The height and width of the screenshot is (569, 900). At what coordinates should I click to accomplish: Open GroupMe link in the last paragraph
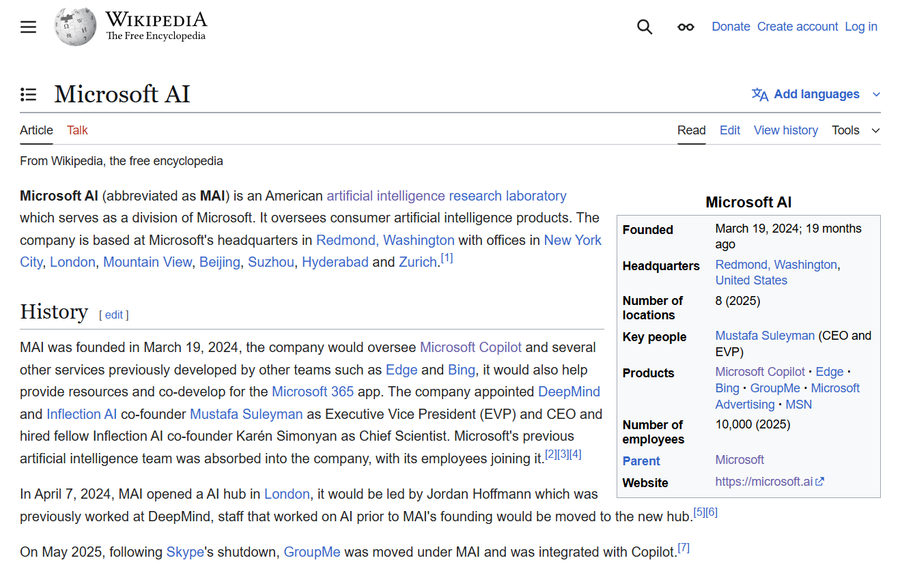point(312,552)
